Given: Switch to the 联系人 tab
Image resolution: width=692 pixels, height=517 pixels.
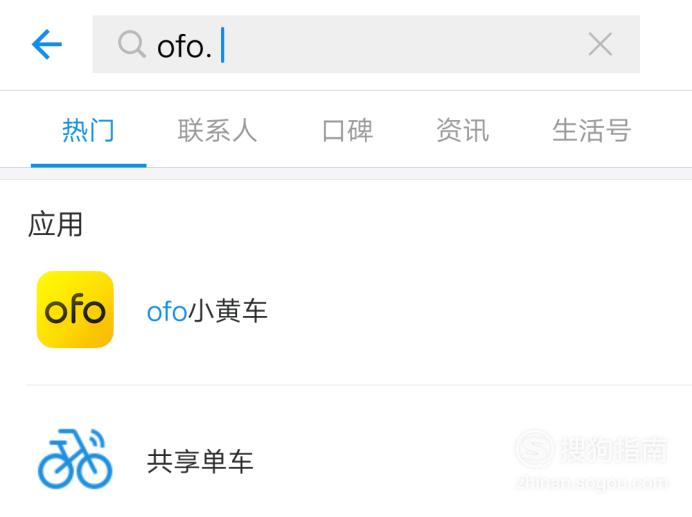Looking at the screenshot, I should click(217, 130).
